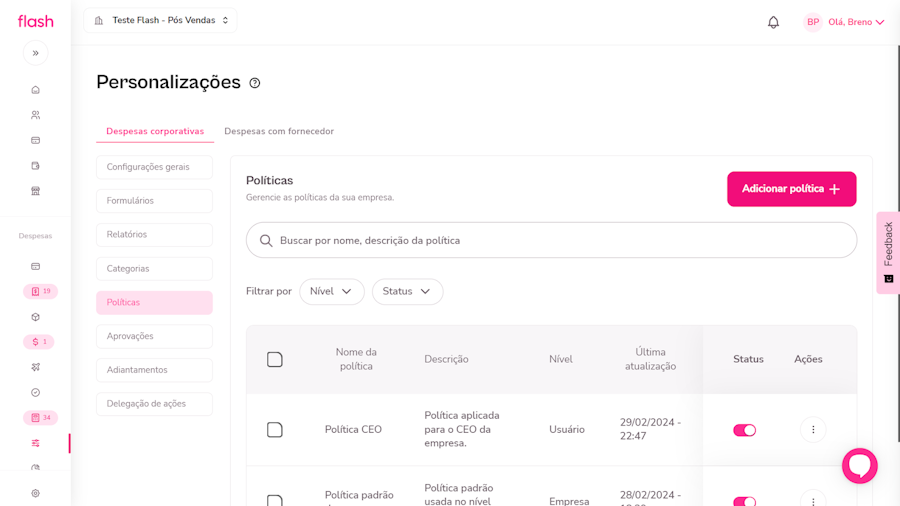Open Aprovações section
This screenshot has width=900, height=506.
pos(154,336)
